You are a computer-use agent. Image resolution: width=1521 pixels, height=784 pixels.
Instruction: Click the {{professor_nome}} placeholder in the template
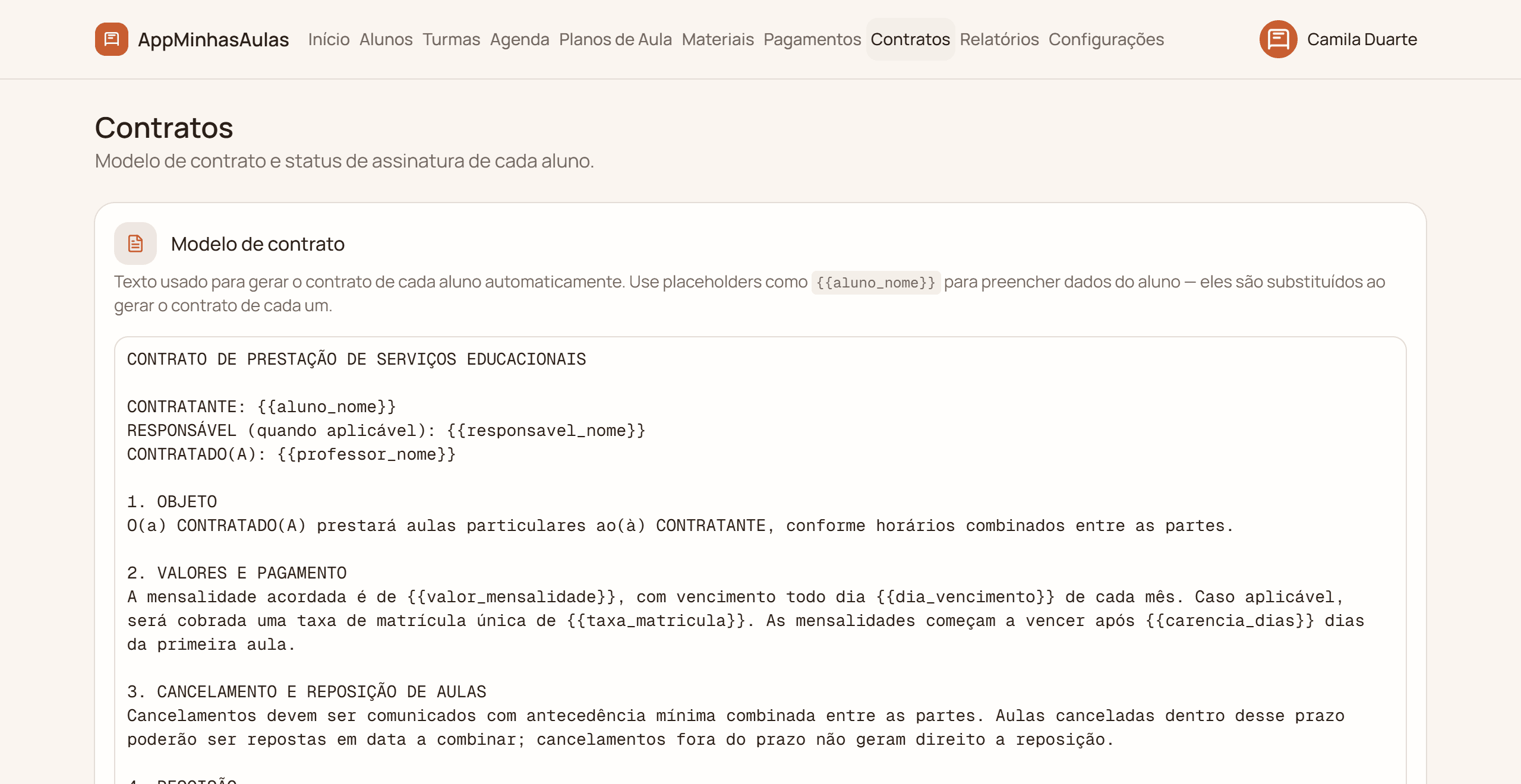click(x=366, y=454)
